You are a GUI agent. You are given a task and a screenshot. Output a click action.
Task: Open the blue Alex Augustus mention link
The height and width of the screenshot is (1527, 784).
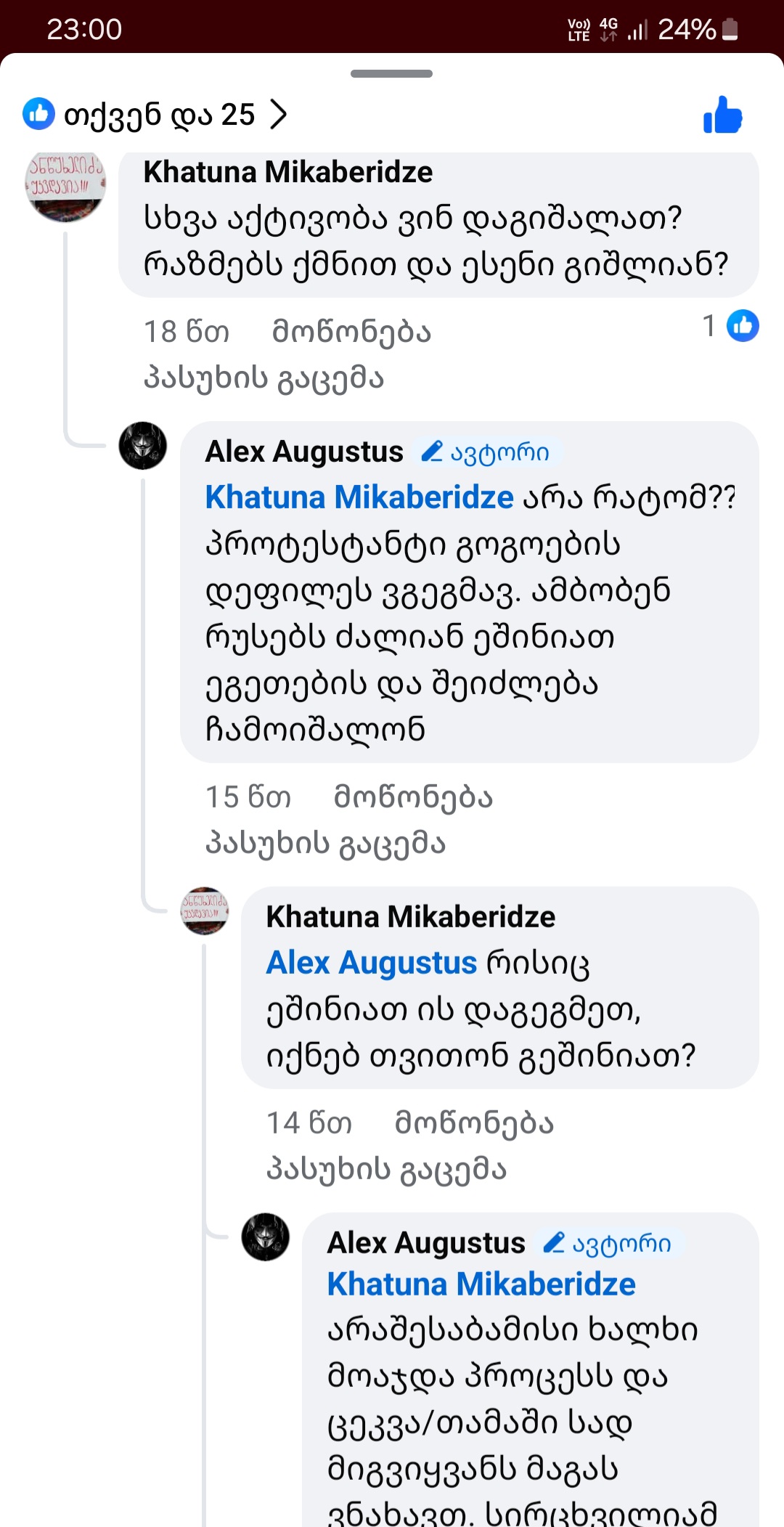[x=372, y=963]
